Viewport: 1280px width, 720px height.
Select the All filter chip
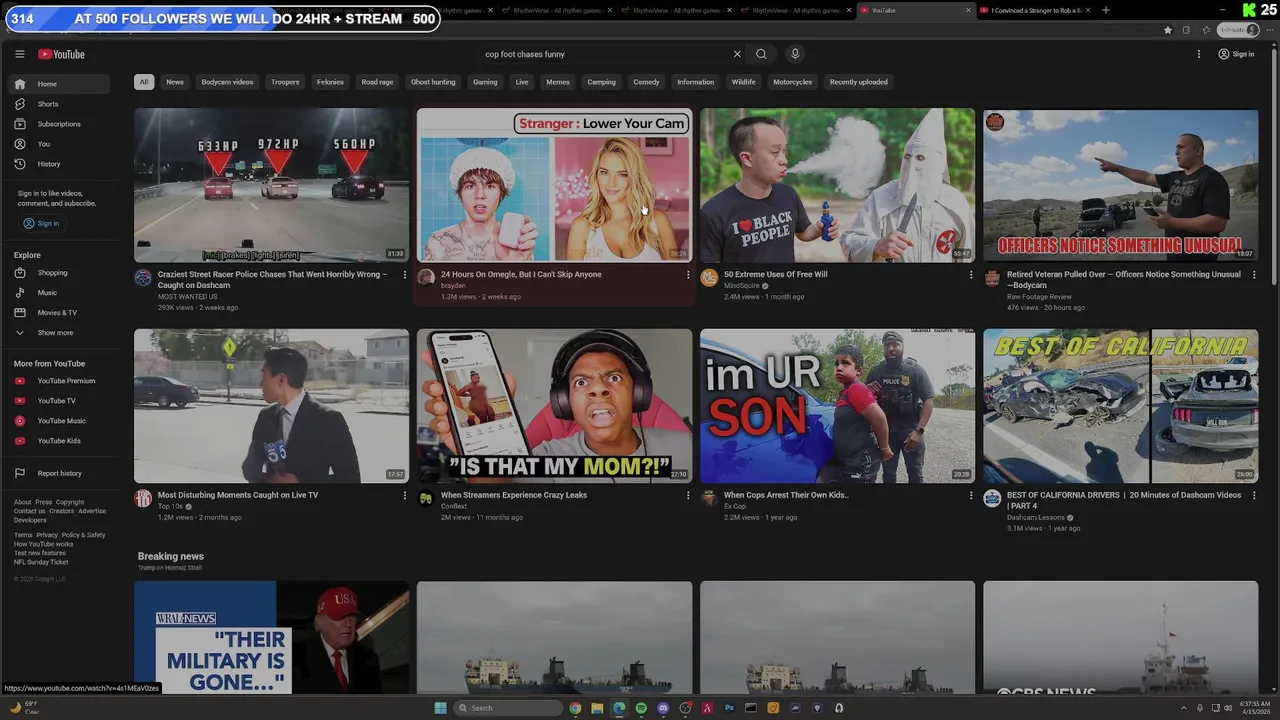[x=144, y=82]
